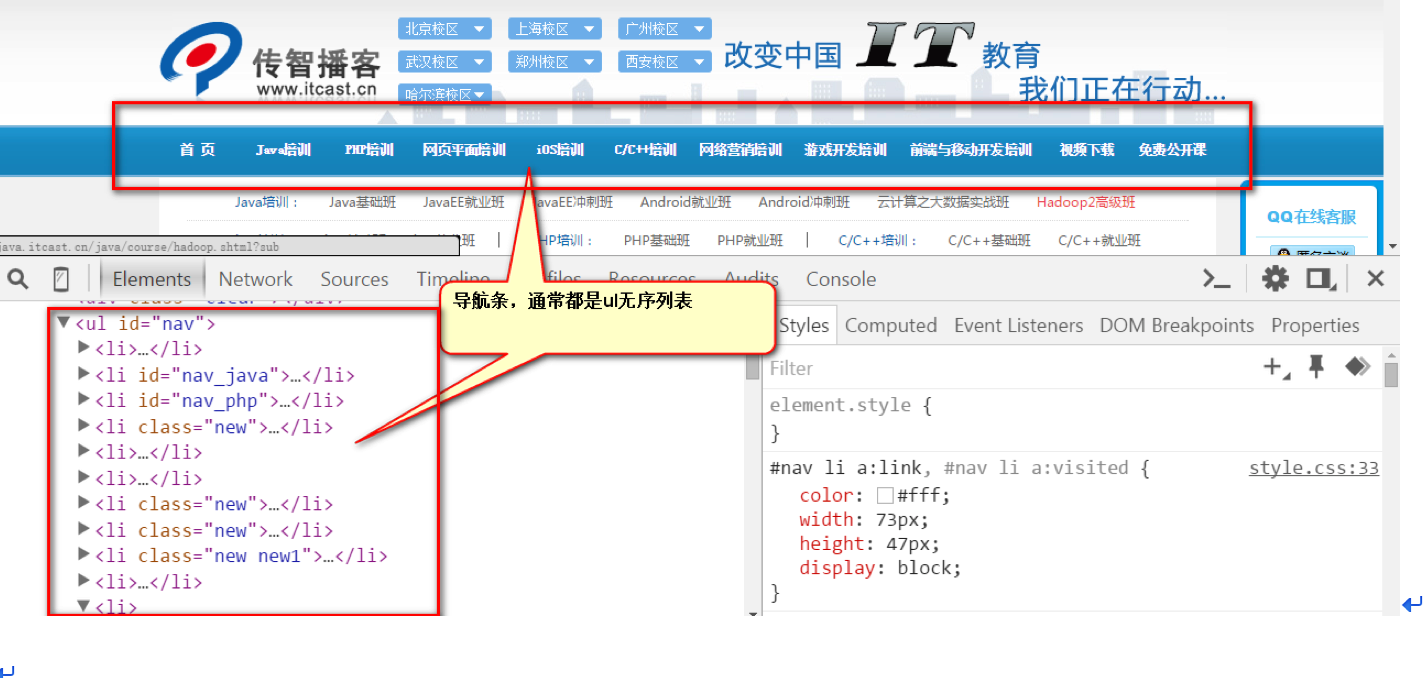
Task: Click the Java培训 navigation link
Action: tap(283, 150)
